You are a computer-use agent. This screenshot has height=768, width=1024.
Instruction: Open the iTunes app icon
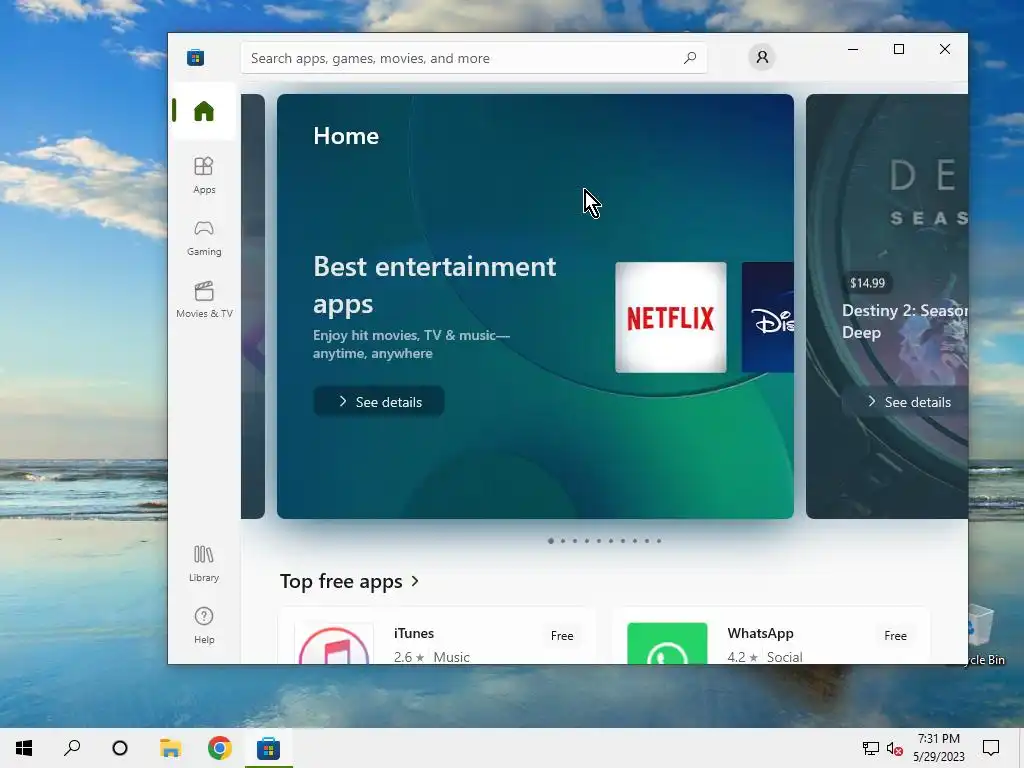click(334, 644)
